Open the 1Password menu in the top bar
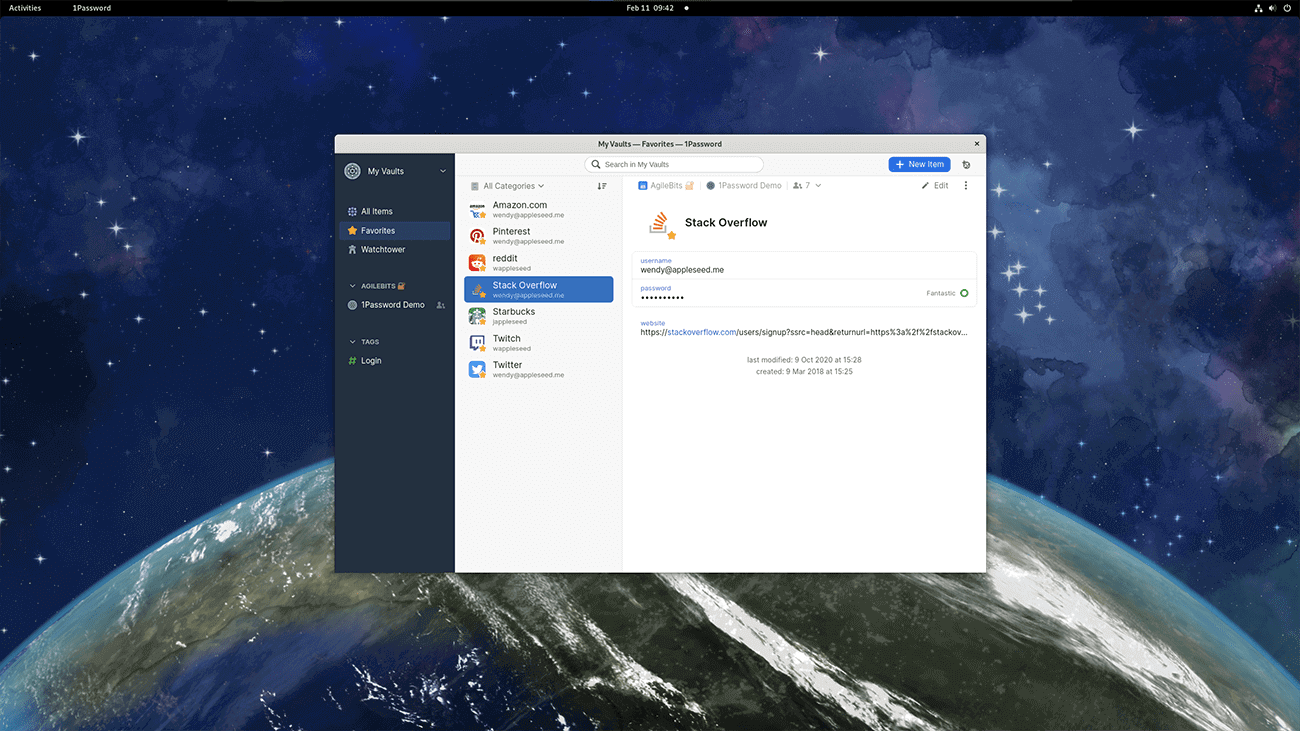The image size is (1300, 731). tap(91, 8)
